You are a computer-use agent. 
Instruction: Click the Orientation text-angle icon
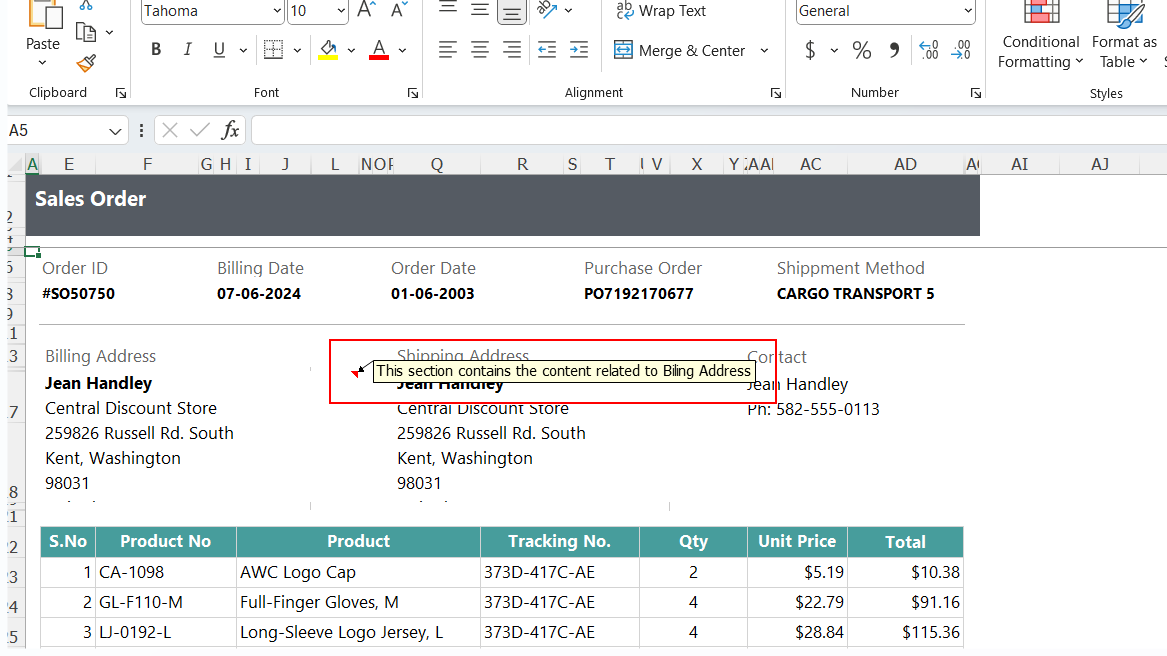(547, 10)
